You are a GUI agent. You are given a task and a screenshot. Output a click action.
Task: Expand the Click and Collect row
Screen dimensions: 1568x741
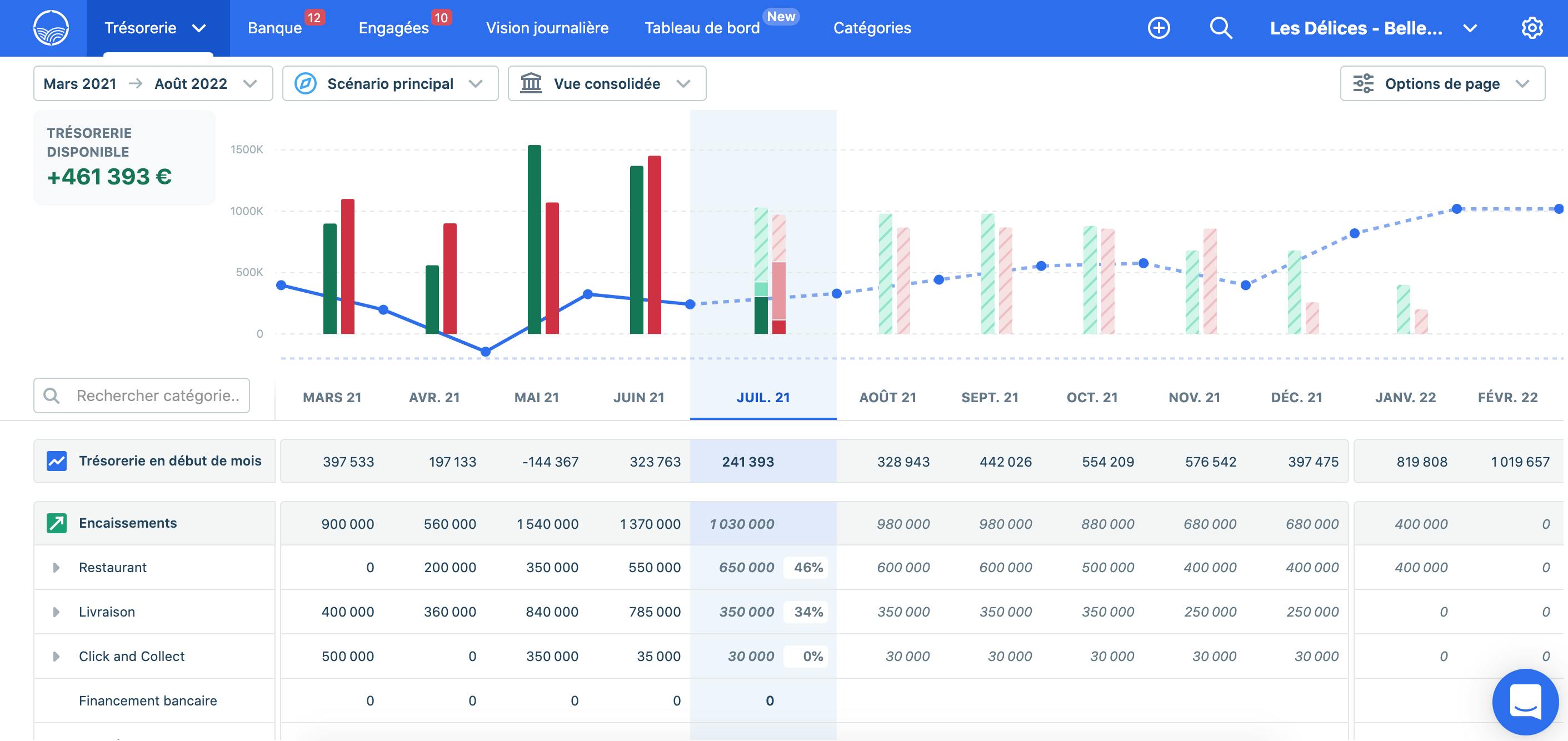point(56,657)
